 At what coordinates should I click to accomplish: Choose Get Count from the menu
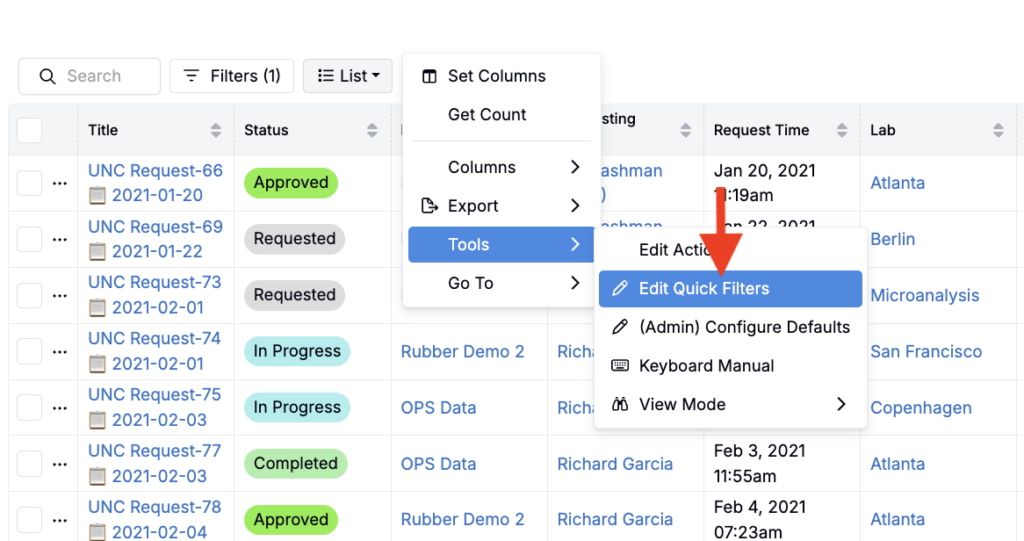[487, 115]
